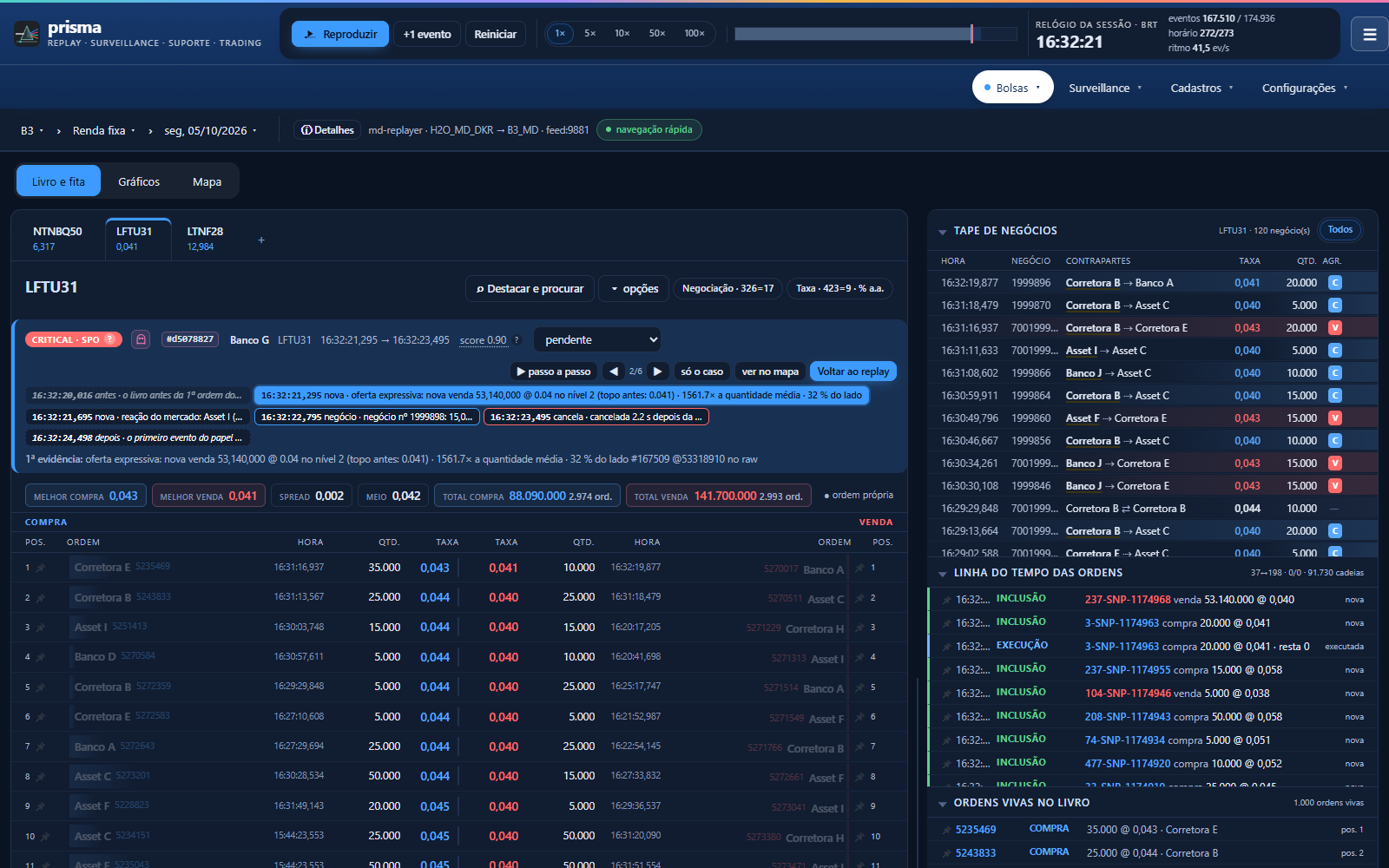Pin timeline entry 237-SNP-1174968
Screen dimensions: 1389x868
tap(945, 600)
